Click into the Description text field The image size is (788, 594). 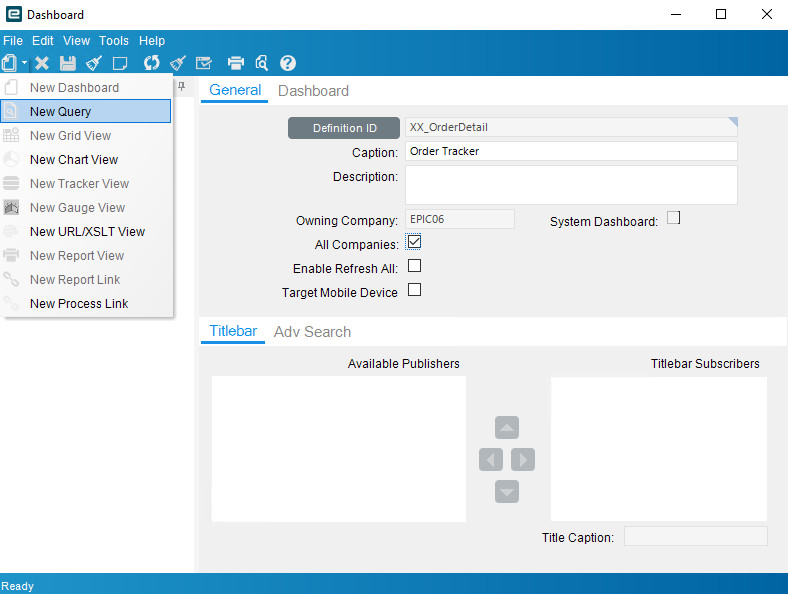coord(571,185)
